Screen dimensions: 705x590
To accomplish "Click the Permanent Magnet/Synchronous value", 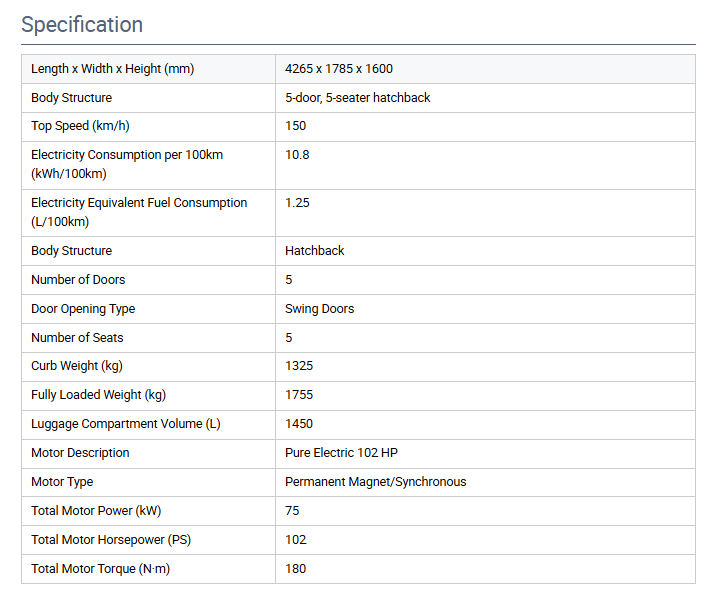I will (x=375, y=482).
